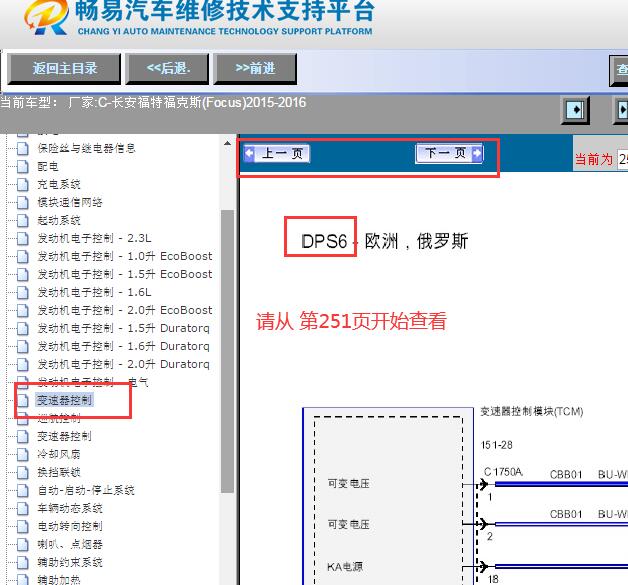This screenshot has height=585, width=628.
Task: Click the tree panel scrollbar thumb
Action: pos(227,351)
